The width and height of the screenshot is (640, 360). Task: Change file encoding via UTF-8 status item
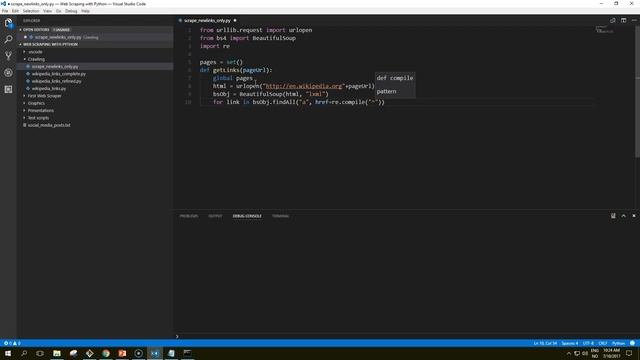(x=588, y=343)
